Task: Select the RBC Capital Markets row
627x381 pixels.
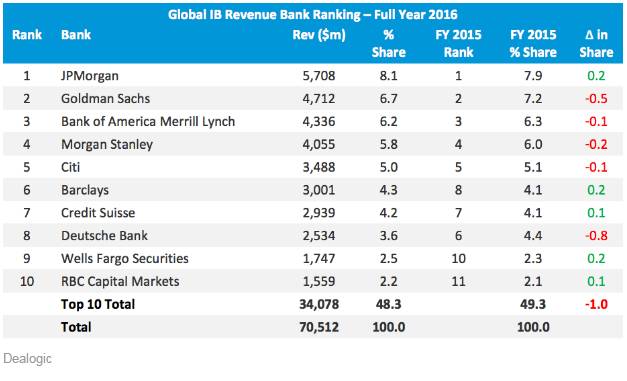Action: (313, 281)
